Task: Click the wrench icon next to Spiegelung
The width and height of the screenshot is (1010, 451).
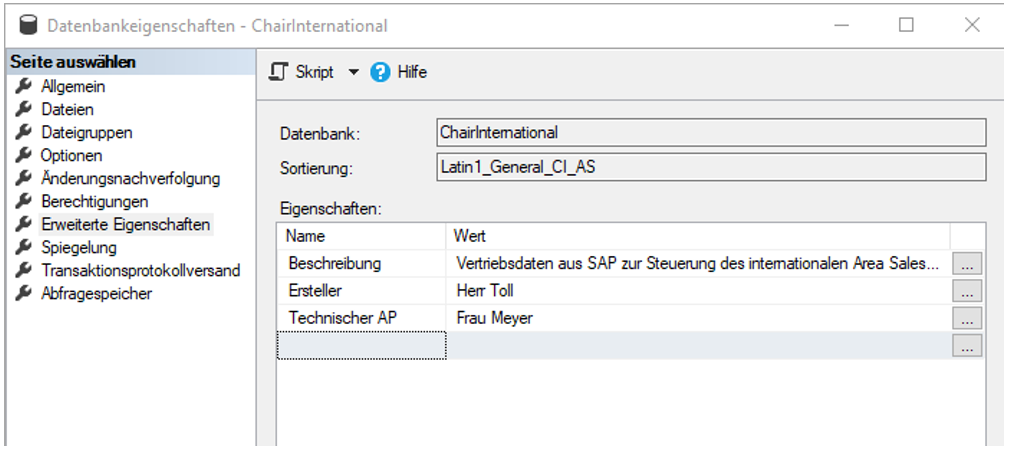Action: click(x=23, y=247)
